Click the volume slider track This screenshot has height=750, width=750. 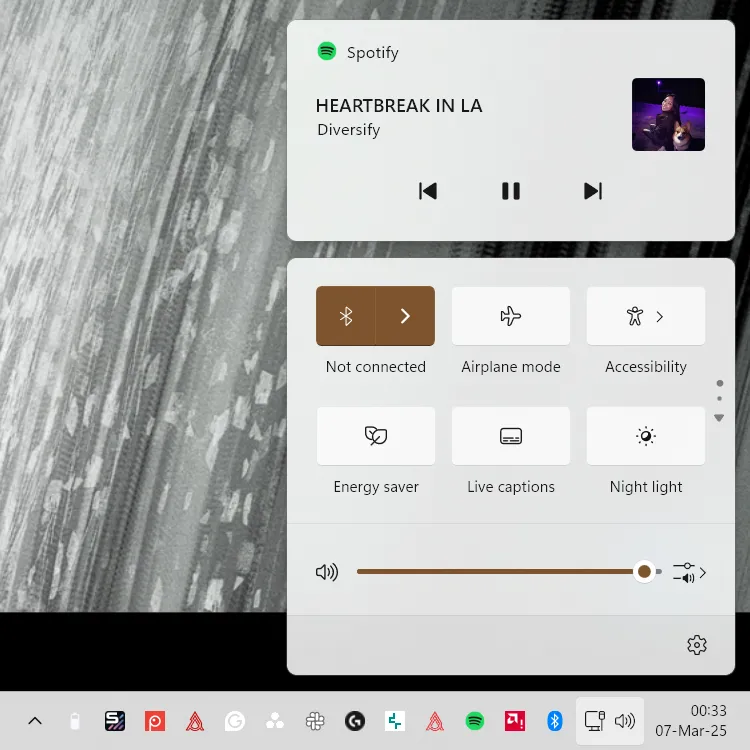point(500,572)
